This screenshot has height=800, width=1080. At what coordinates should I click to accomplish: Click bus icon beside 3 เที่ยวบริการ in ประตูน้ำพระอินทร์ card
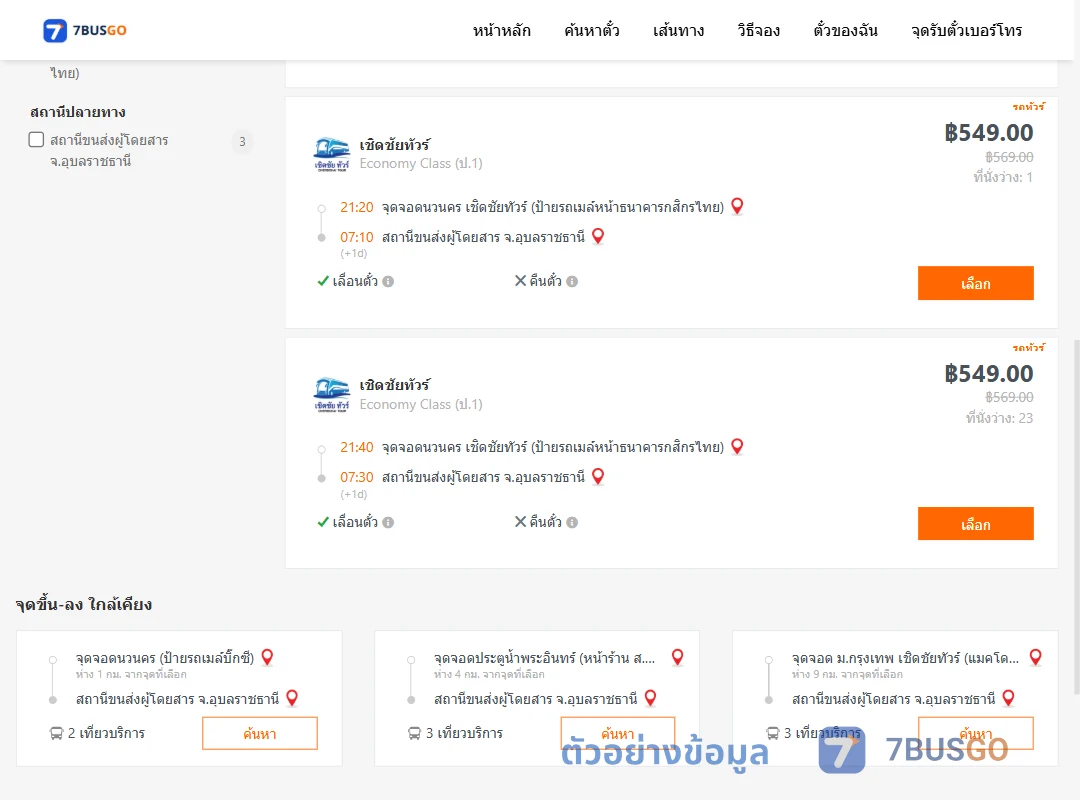pyautogui.click(x=414, y=733)
